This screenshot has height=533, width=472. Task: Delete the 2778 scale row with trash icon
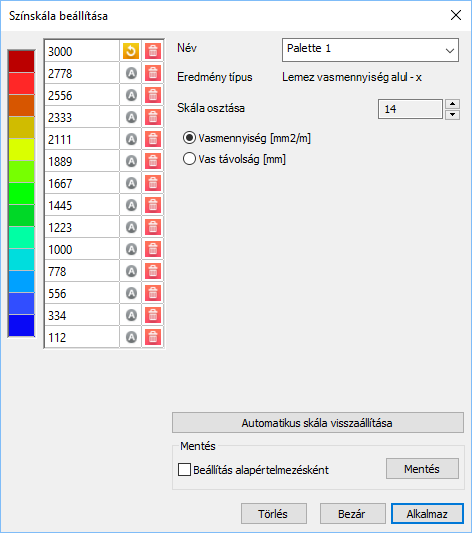[153, 73]
